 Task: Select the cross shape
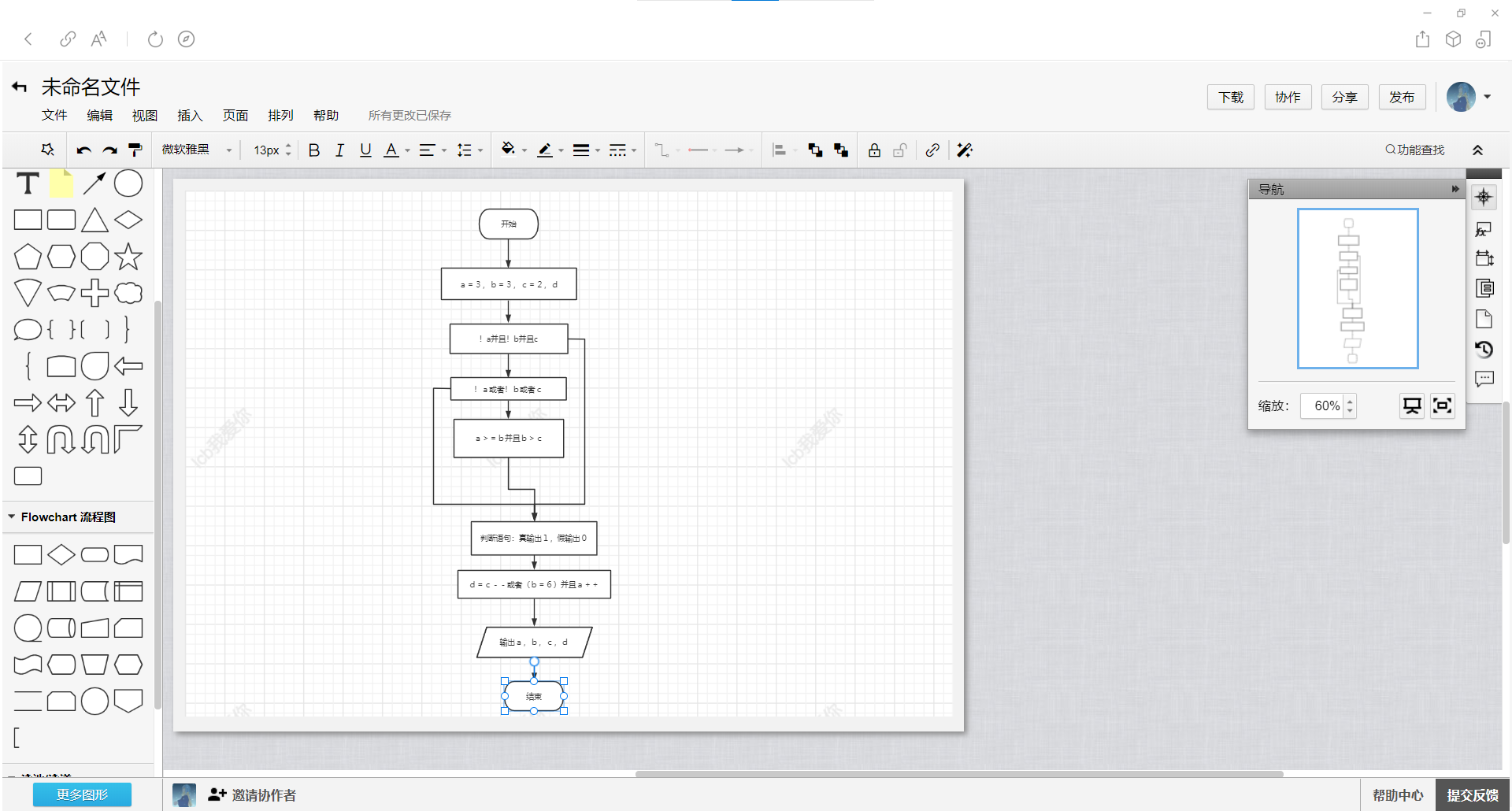(94, 293)
